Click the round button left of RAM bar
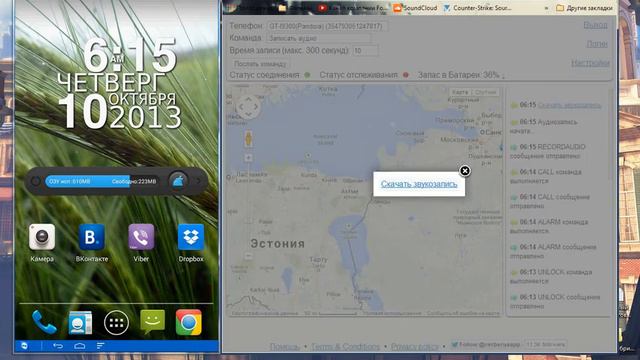Image resolution: width=640 pixels, height=360 pixels. click(36, 181)
